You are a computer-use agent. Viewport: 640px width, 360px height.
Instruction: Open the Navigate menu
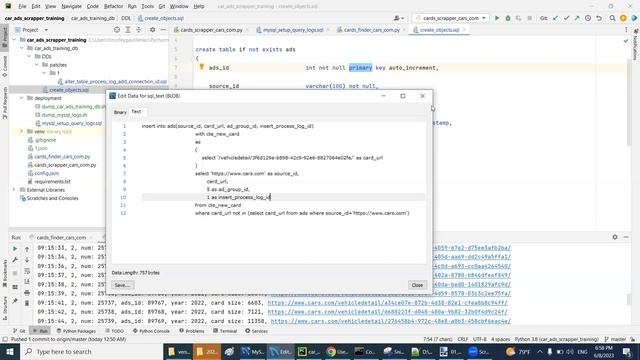click(71, 7)
